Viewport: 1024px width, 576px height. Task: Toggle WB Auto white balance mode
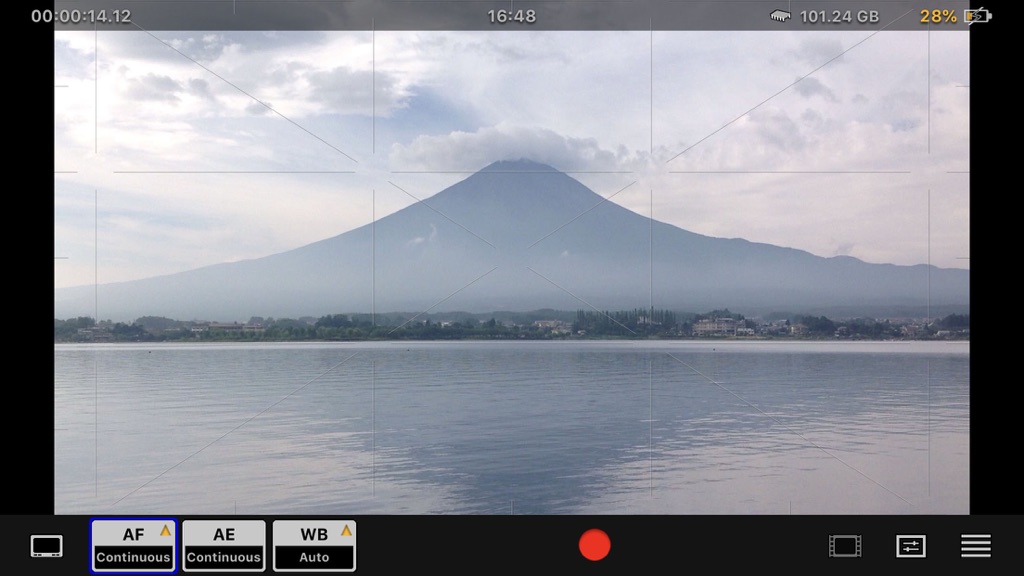tap(314, 546)
